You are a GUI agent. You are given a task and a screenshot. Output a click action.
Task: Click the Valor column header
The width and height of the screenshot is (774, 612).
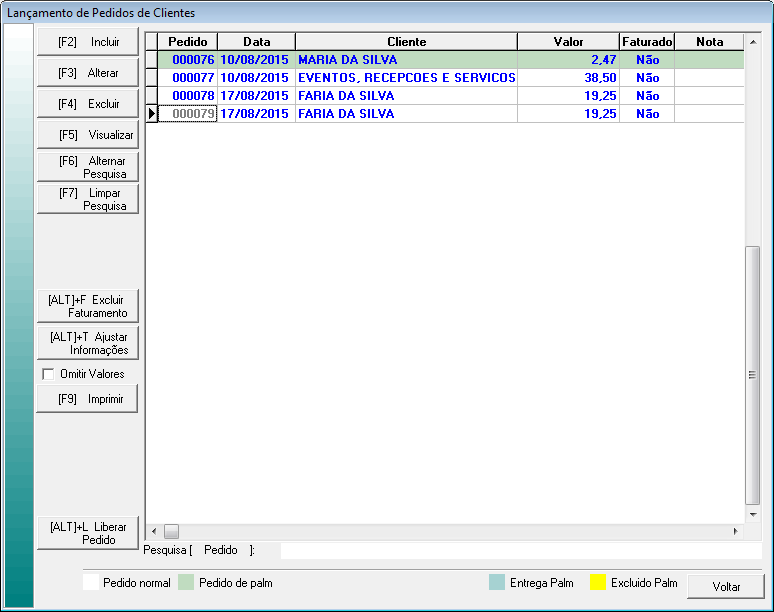pyautogui.click(x=568, y=42)
